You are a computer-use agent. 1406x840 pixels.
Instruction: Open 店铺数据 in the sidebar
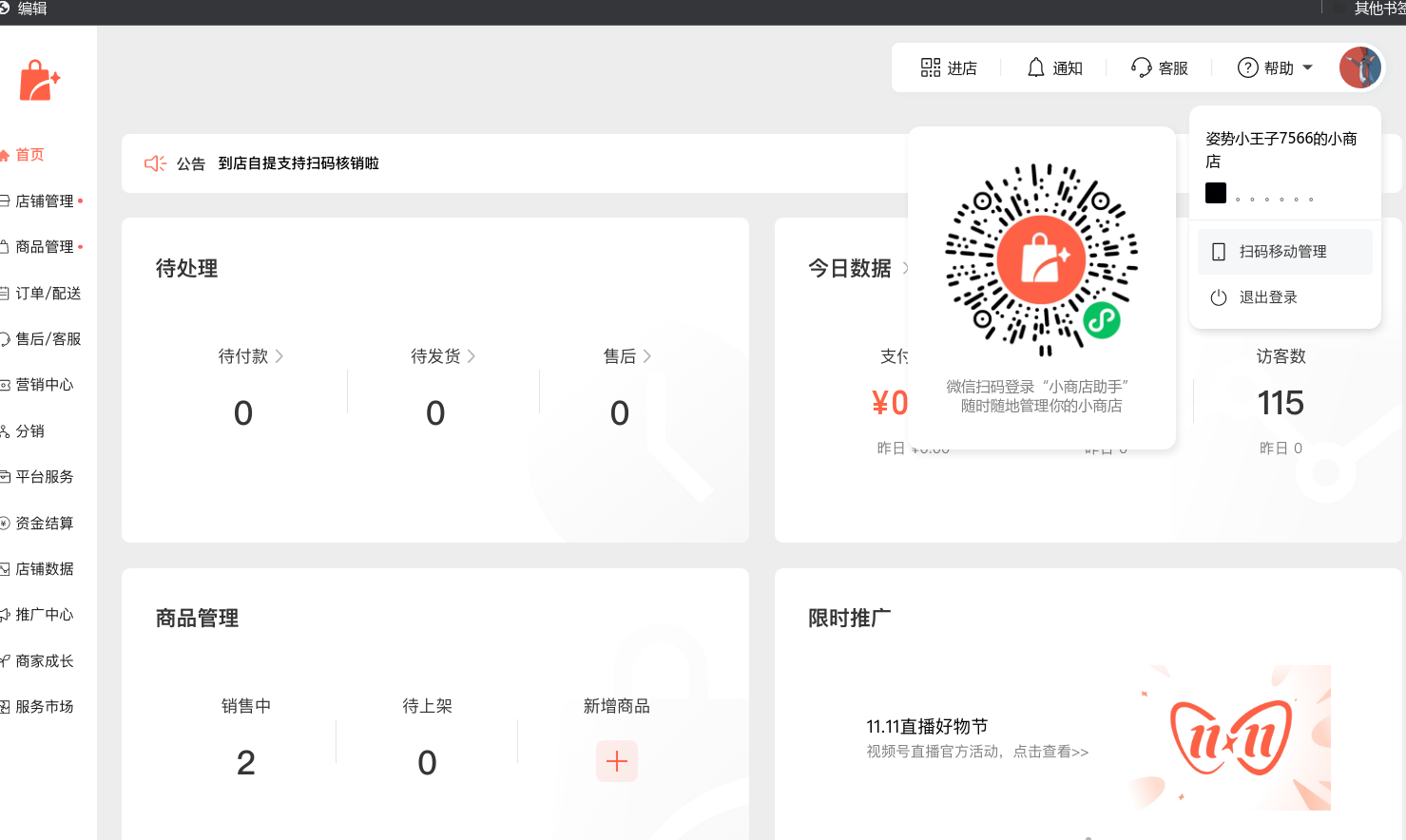point(44,568)
